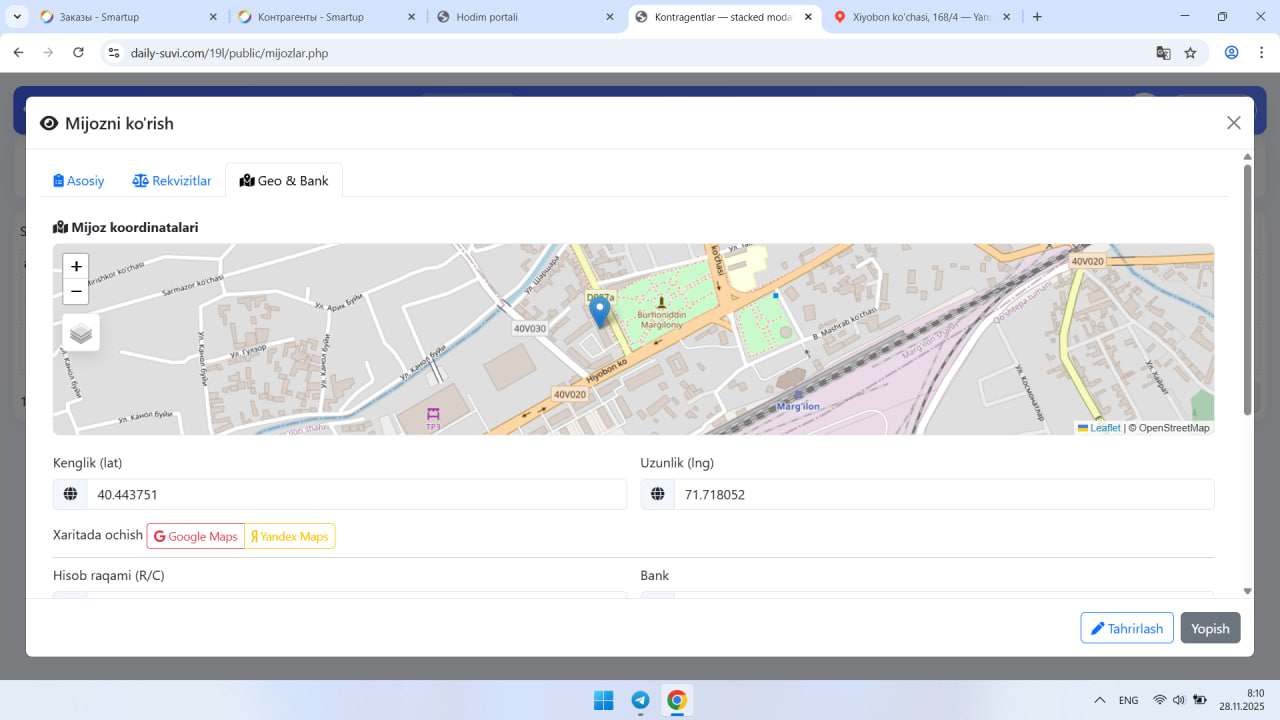Open Chrome's three-dot menu
The image size is (1280, 720).
(x=1260, y=53)
